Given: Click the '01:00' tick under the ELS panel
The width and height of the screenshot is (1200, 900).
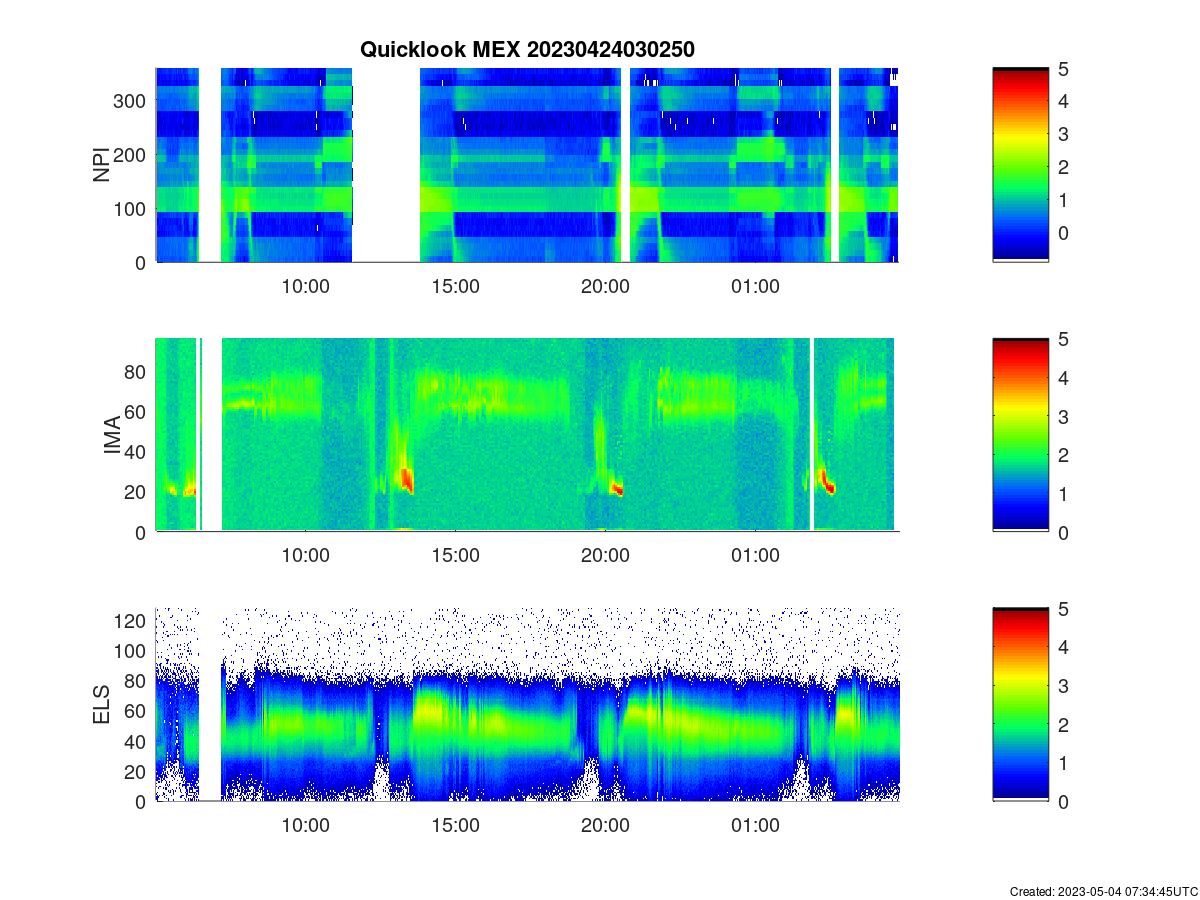Looking at the screenshot, I should 755,825.
